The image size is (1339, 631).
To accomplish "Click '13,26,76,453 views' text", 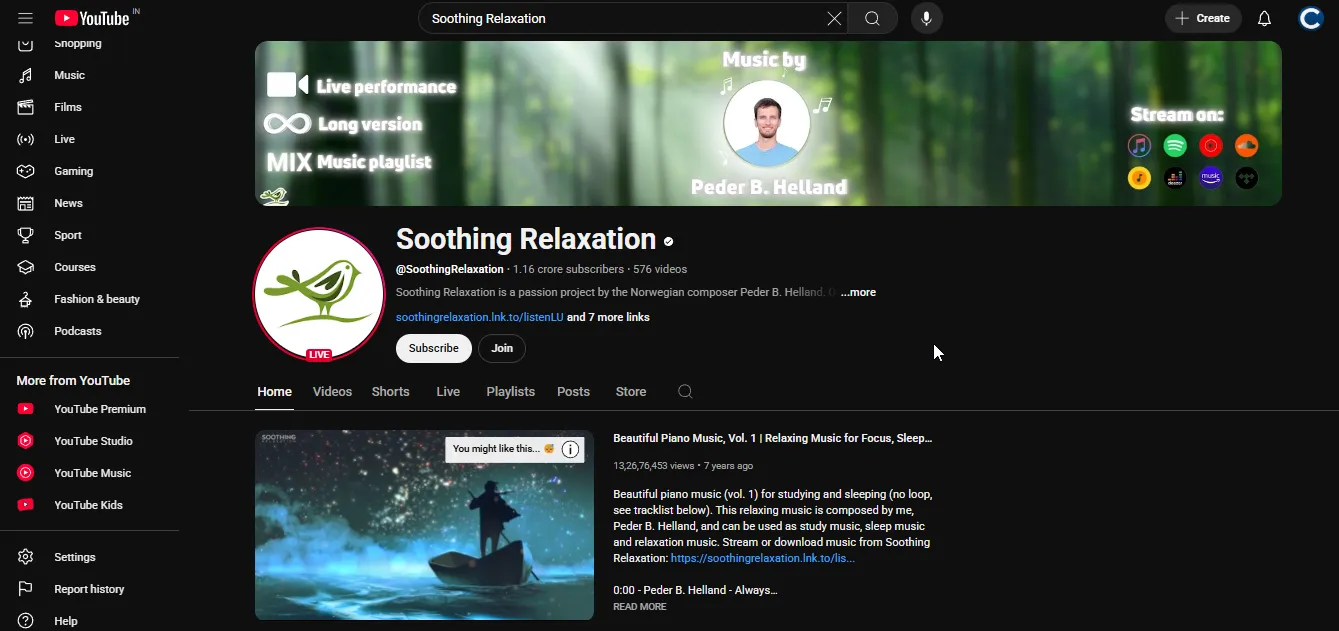I will pyautogui.click(x=654, y=466).
